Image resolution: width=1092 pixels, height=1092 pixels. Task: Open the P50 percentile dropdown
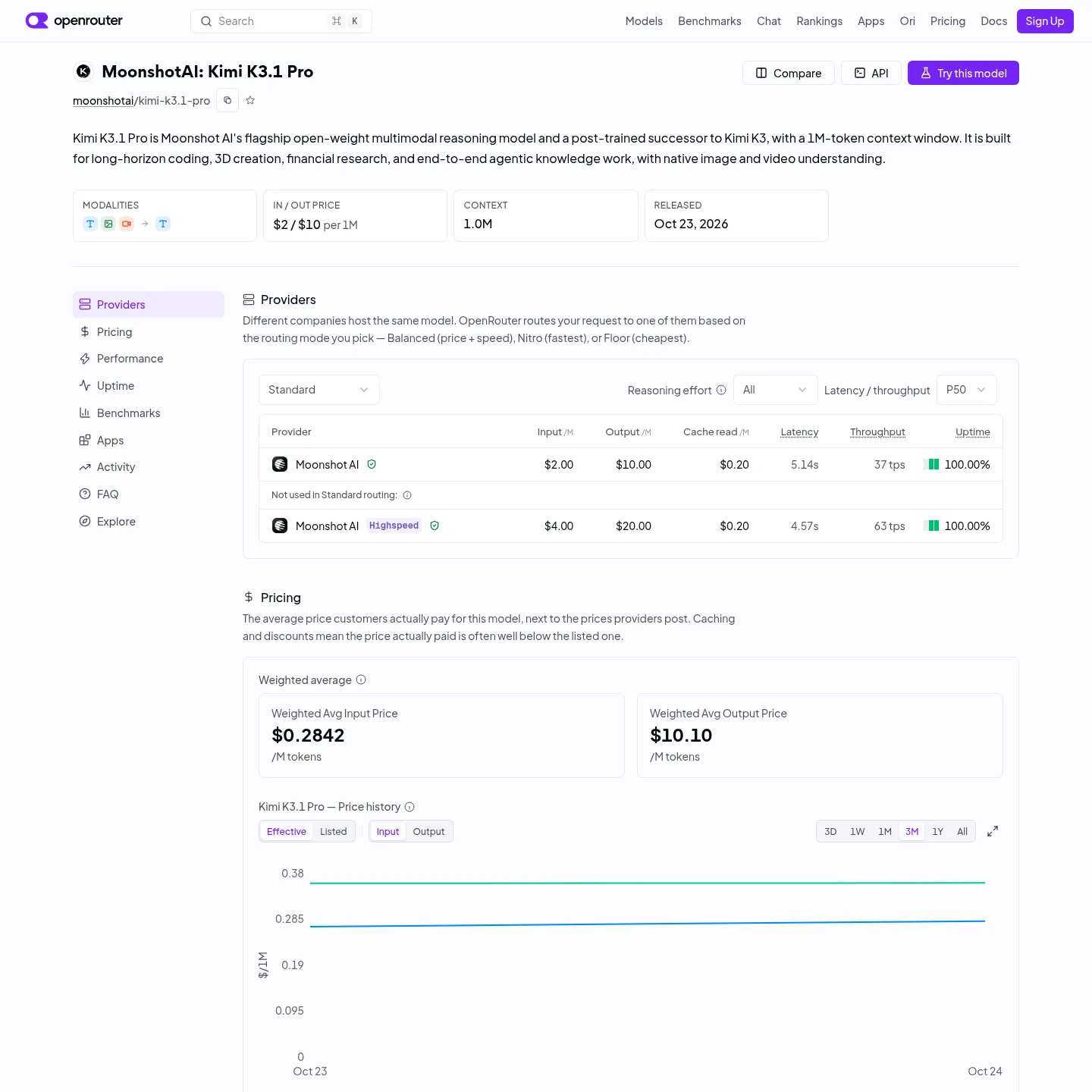(x=967, y=390)
